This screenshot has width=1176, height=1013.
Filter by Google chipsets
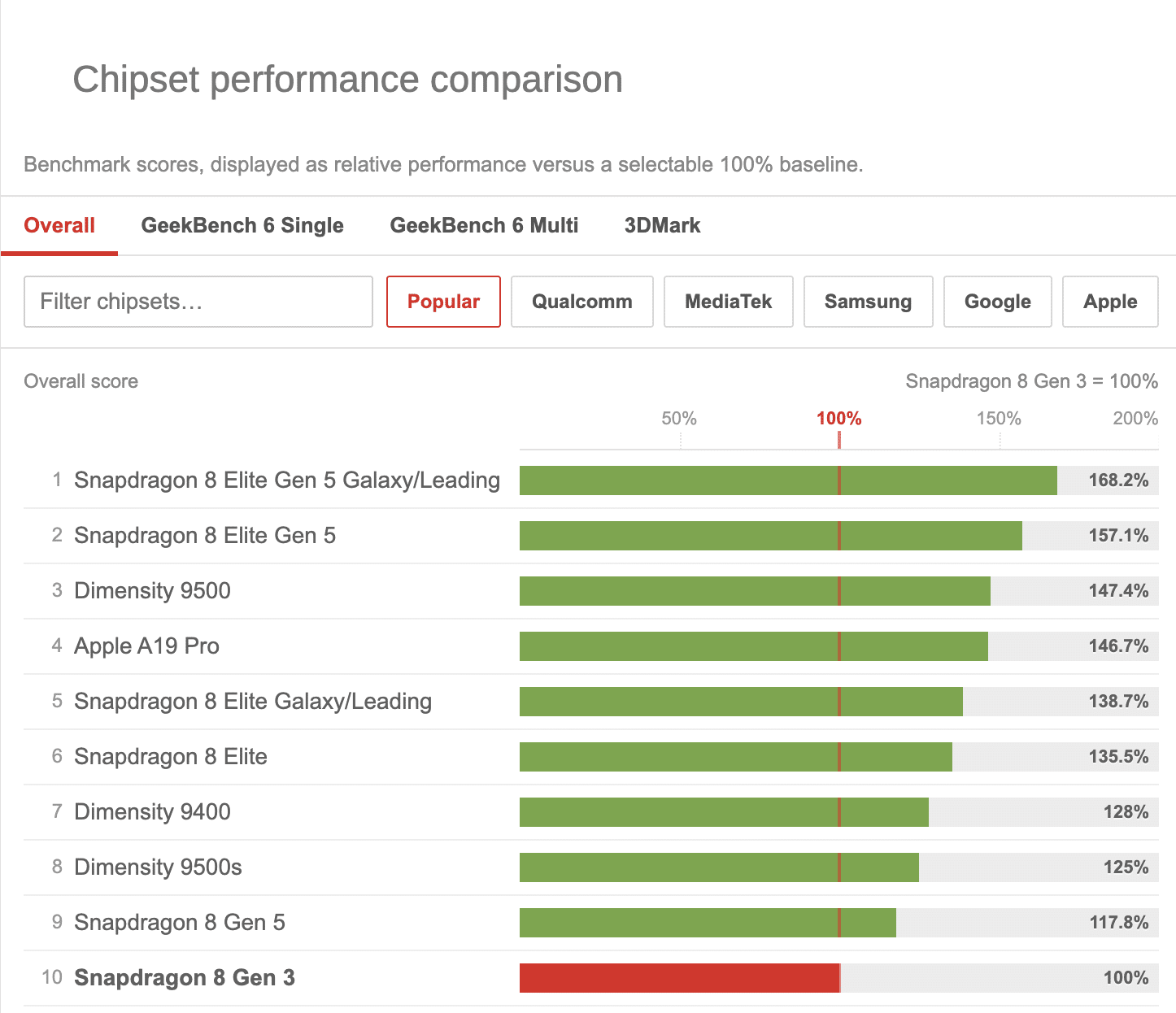(x=998, y=302)
